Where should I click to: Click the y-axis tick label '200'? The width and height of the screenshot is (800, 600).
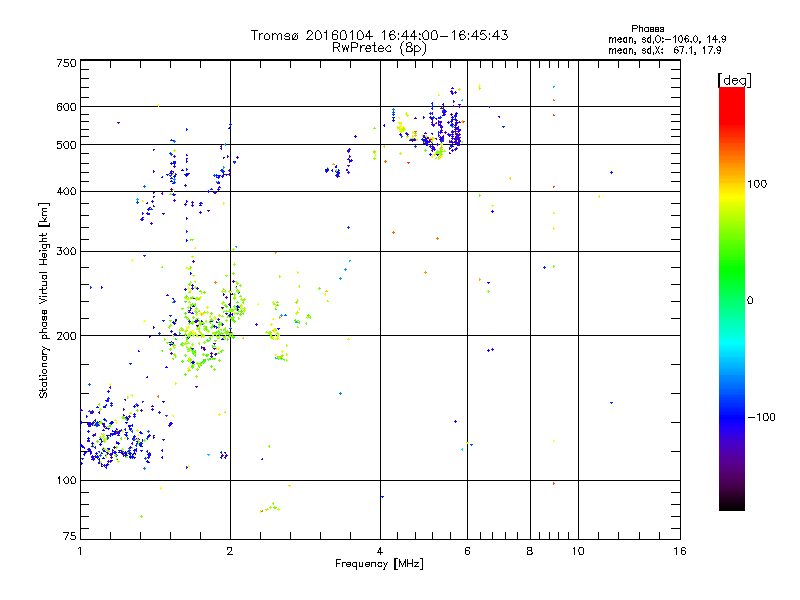click(66, 336)
